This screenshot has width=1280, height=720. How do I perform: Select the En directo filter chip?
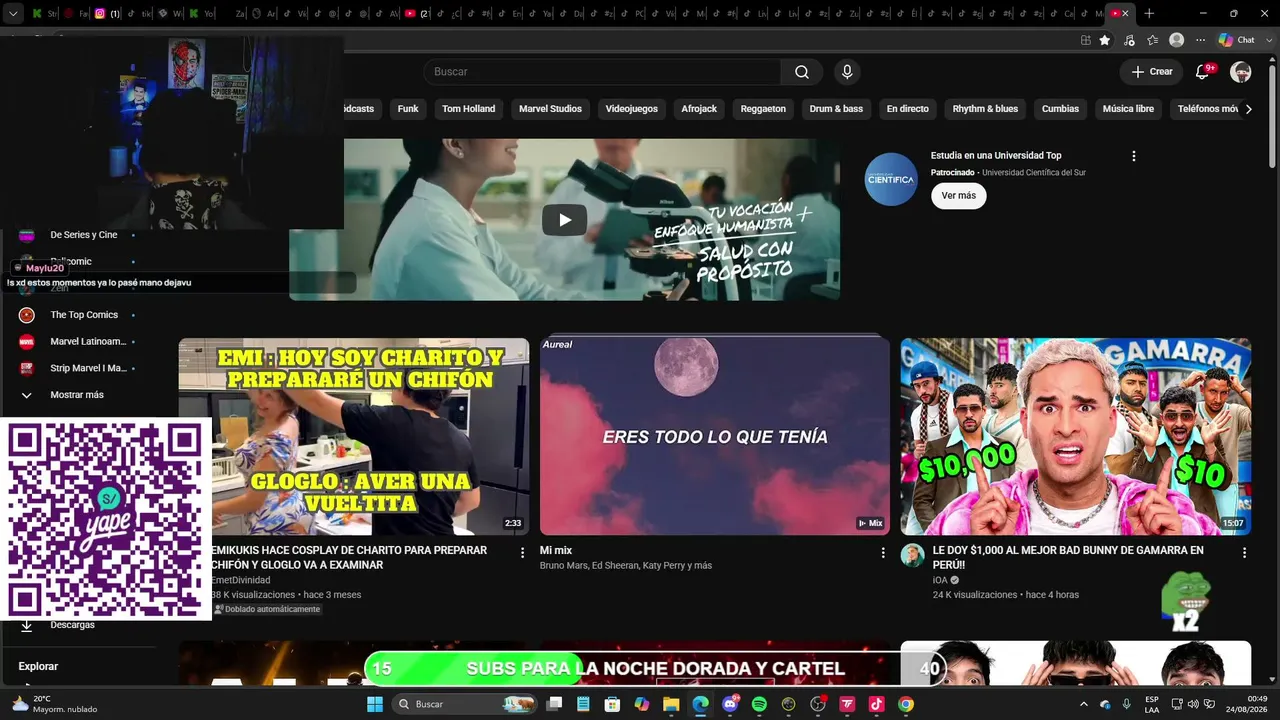(x=908, y=109)
